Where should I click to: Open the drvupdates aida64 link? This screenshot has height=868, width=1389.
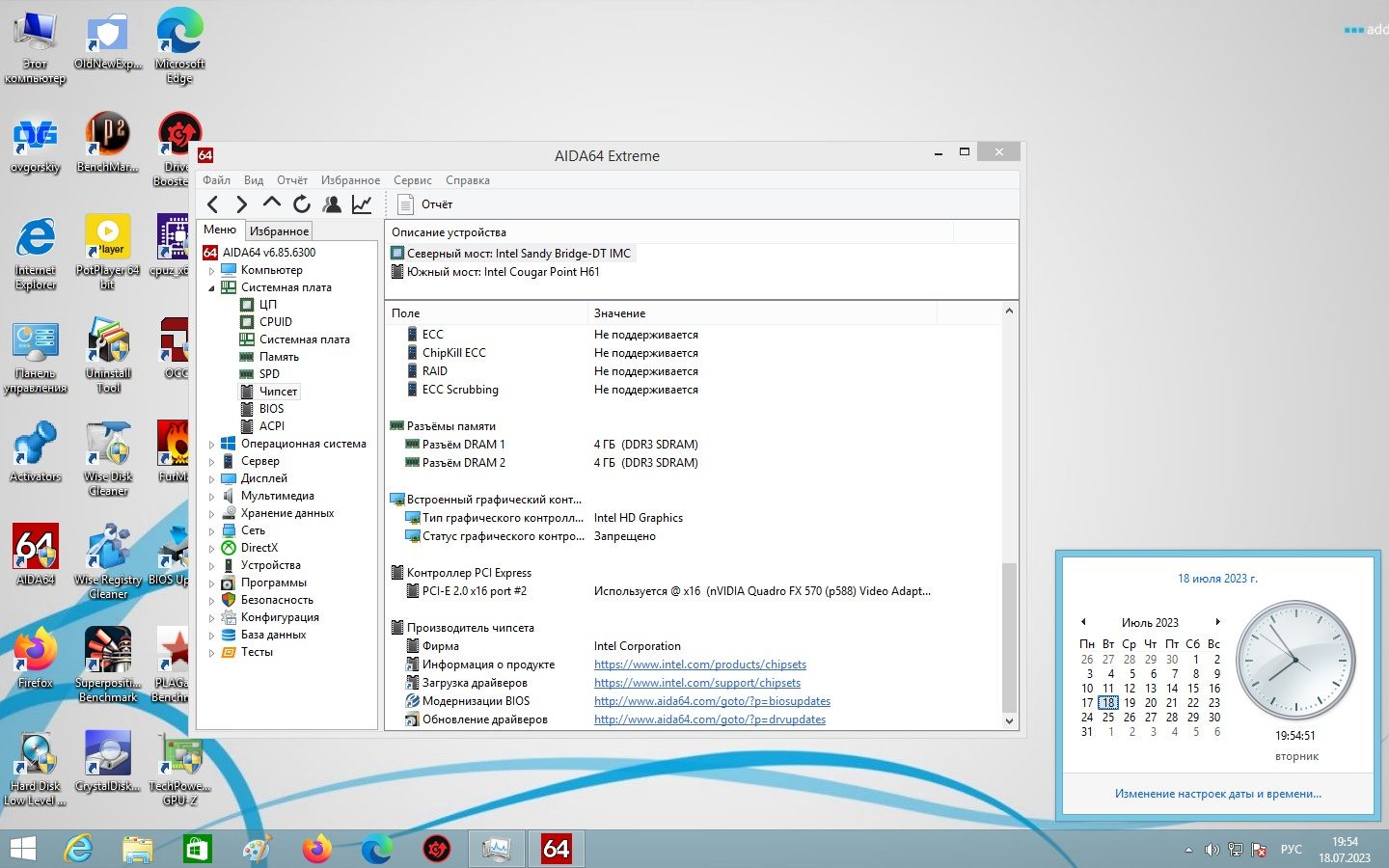click(x=710, y=719)
